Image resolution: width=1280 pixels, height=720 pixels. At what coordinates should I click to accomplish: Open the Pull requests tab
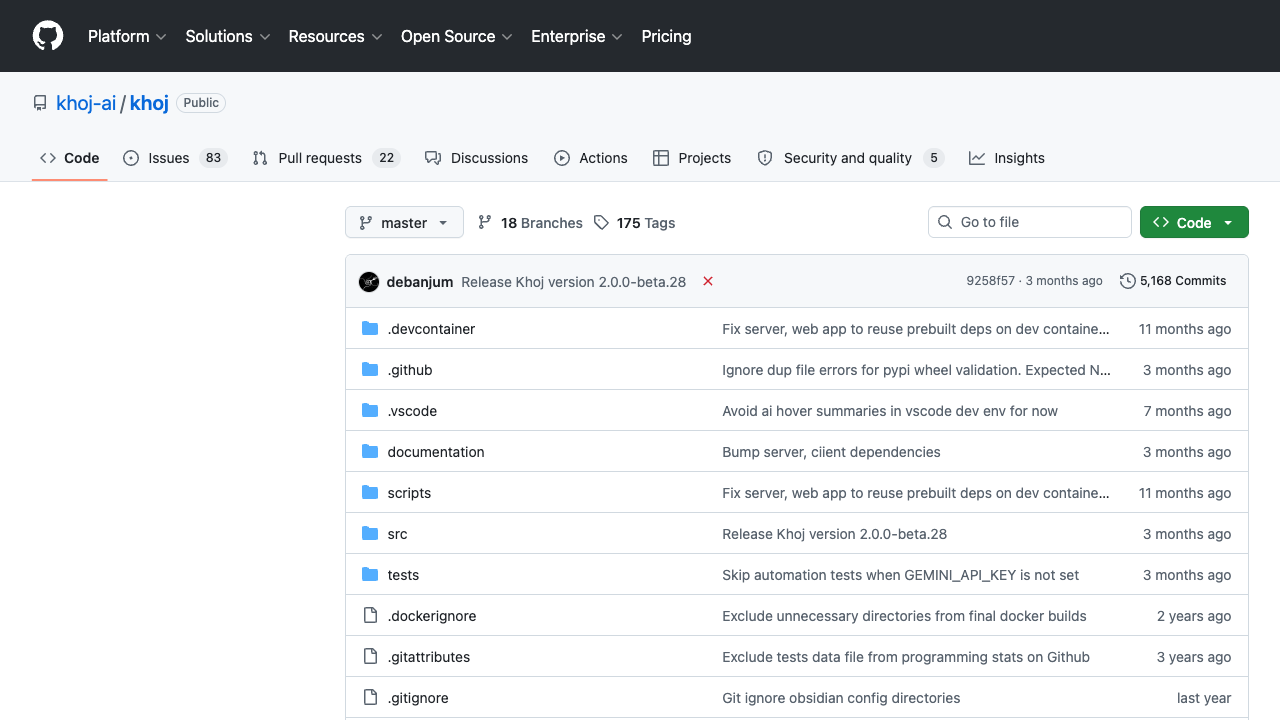coord(326,158)
